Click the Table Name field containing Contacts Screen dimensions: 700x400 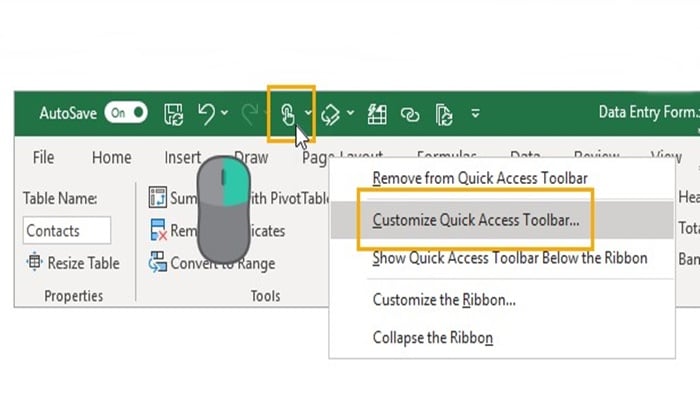(67, 230)
